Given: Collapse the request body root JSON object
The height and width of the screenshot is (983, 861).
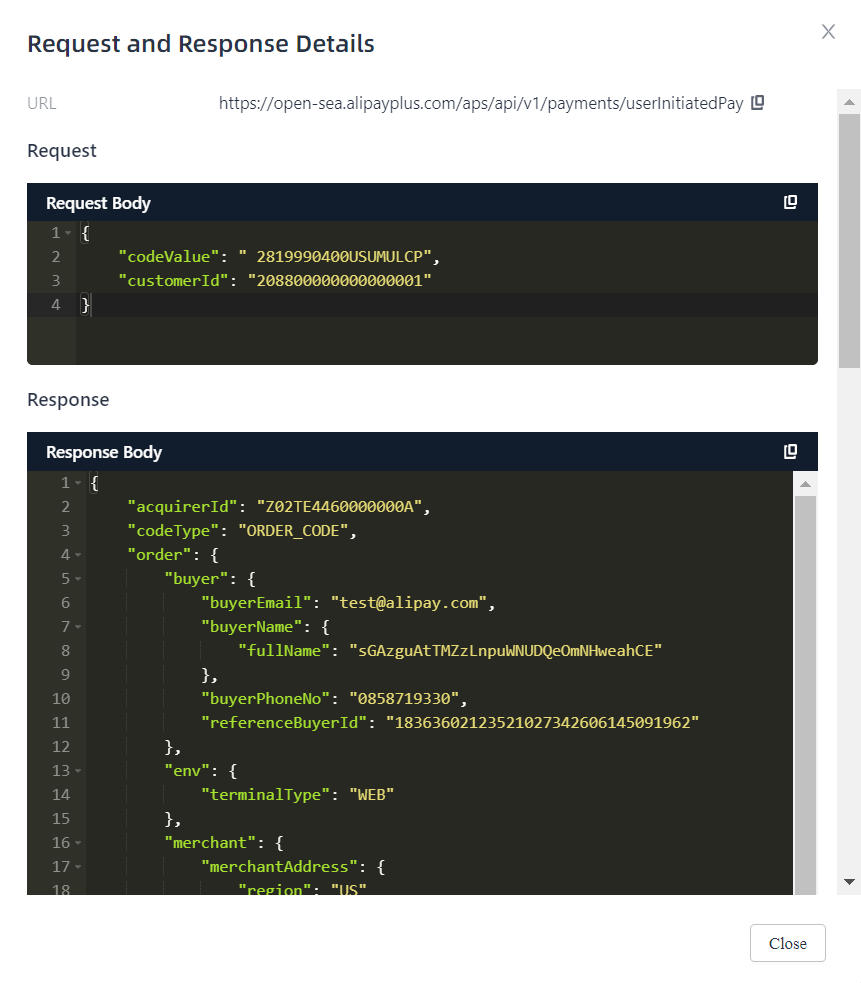Looking at the screenshot, I should 66,232.
